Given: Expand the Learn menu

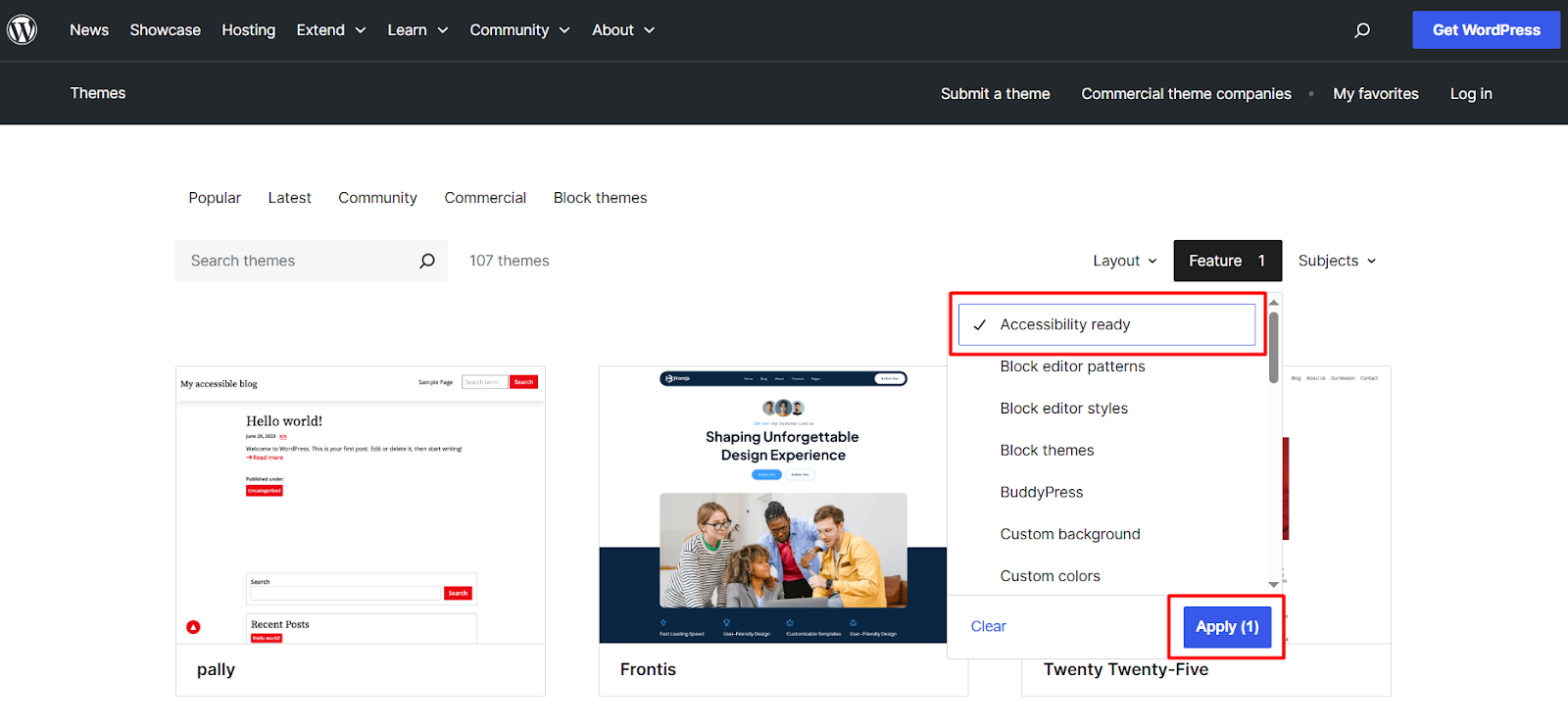Looking at the screenshot, I should [417, 30].
